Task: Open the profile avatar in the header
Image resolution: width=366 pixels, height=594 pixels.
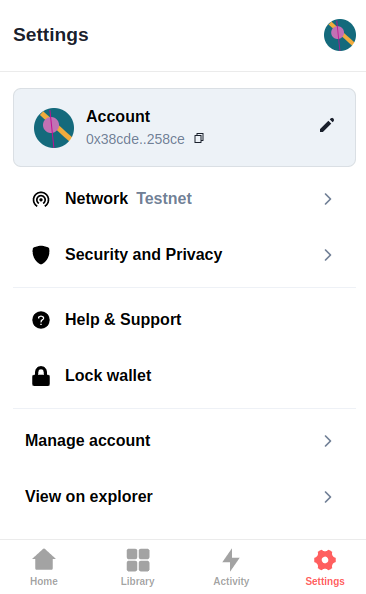Action: click(340, 35)
